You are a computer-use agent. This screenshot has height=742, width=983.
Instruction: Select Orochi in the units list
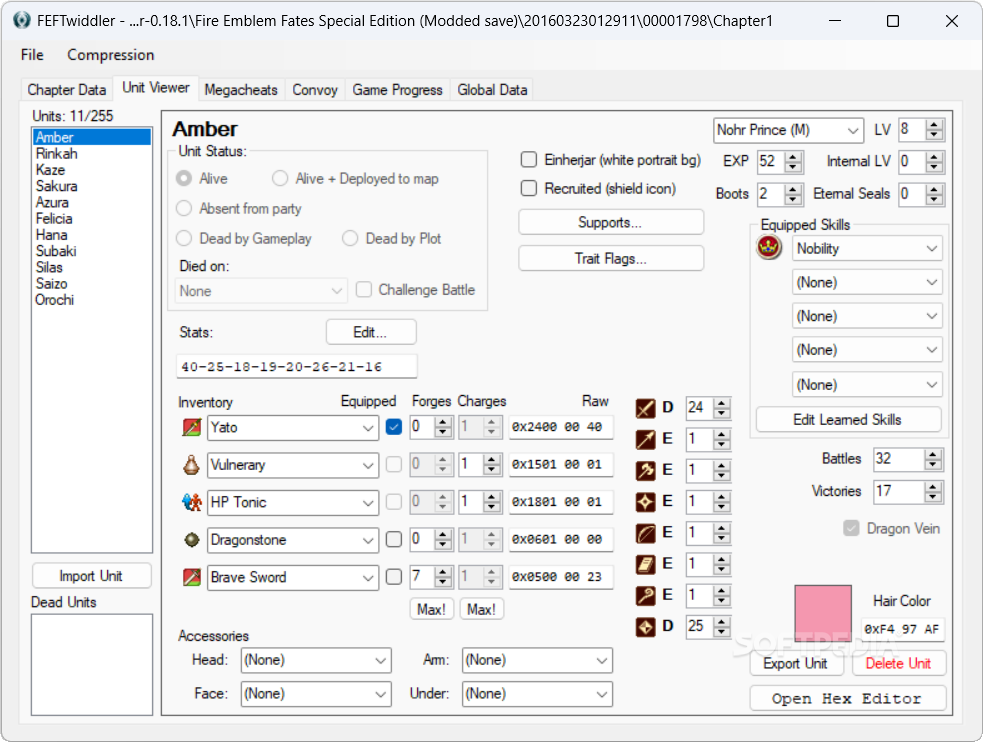click(x=92, y=300)
